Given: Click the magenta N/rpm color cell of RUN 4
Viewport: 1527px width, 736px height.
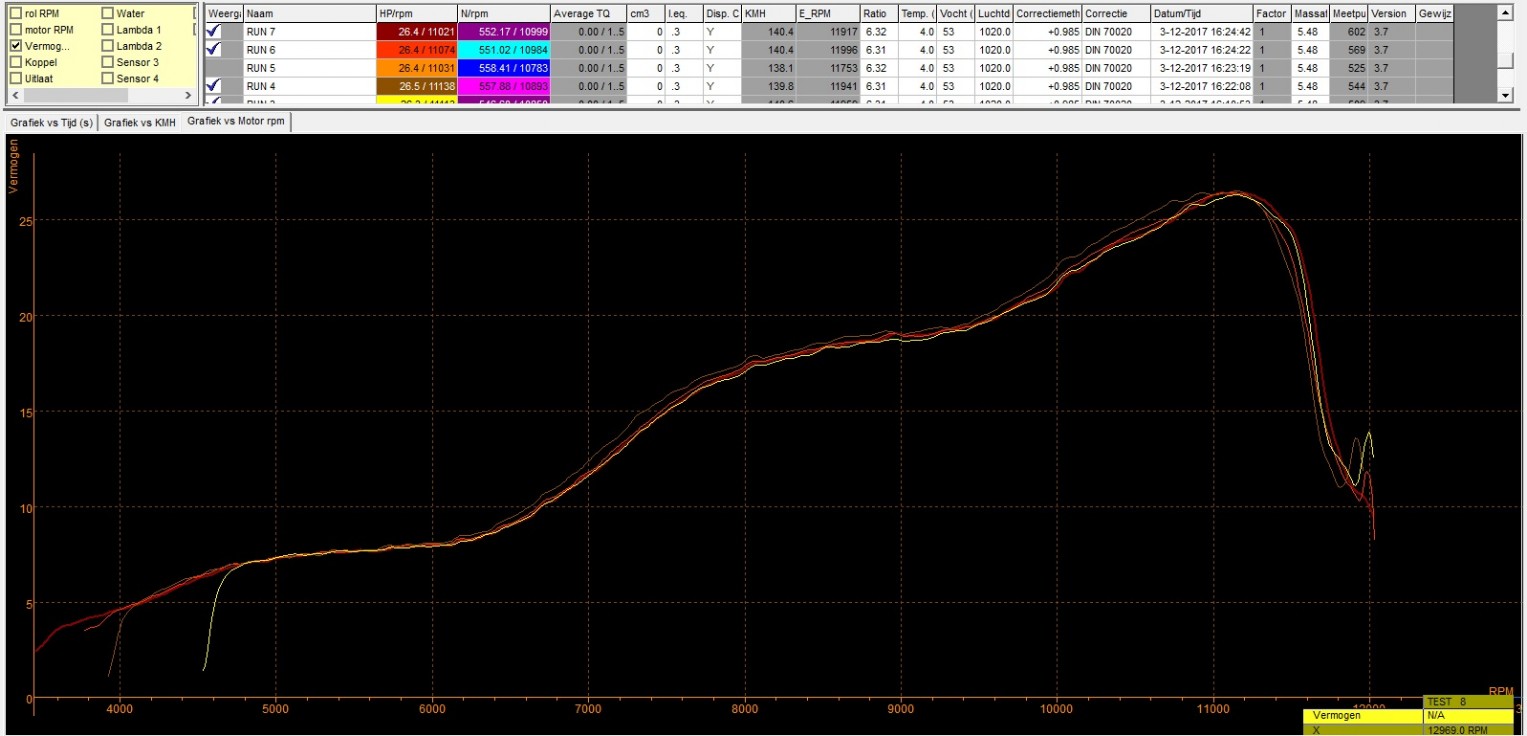Looking at the screenshot, I should (504, 86).
